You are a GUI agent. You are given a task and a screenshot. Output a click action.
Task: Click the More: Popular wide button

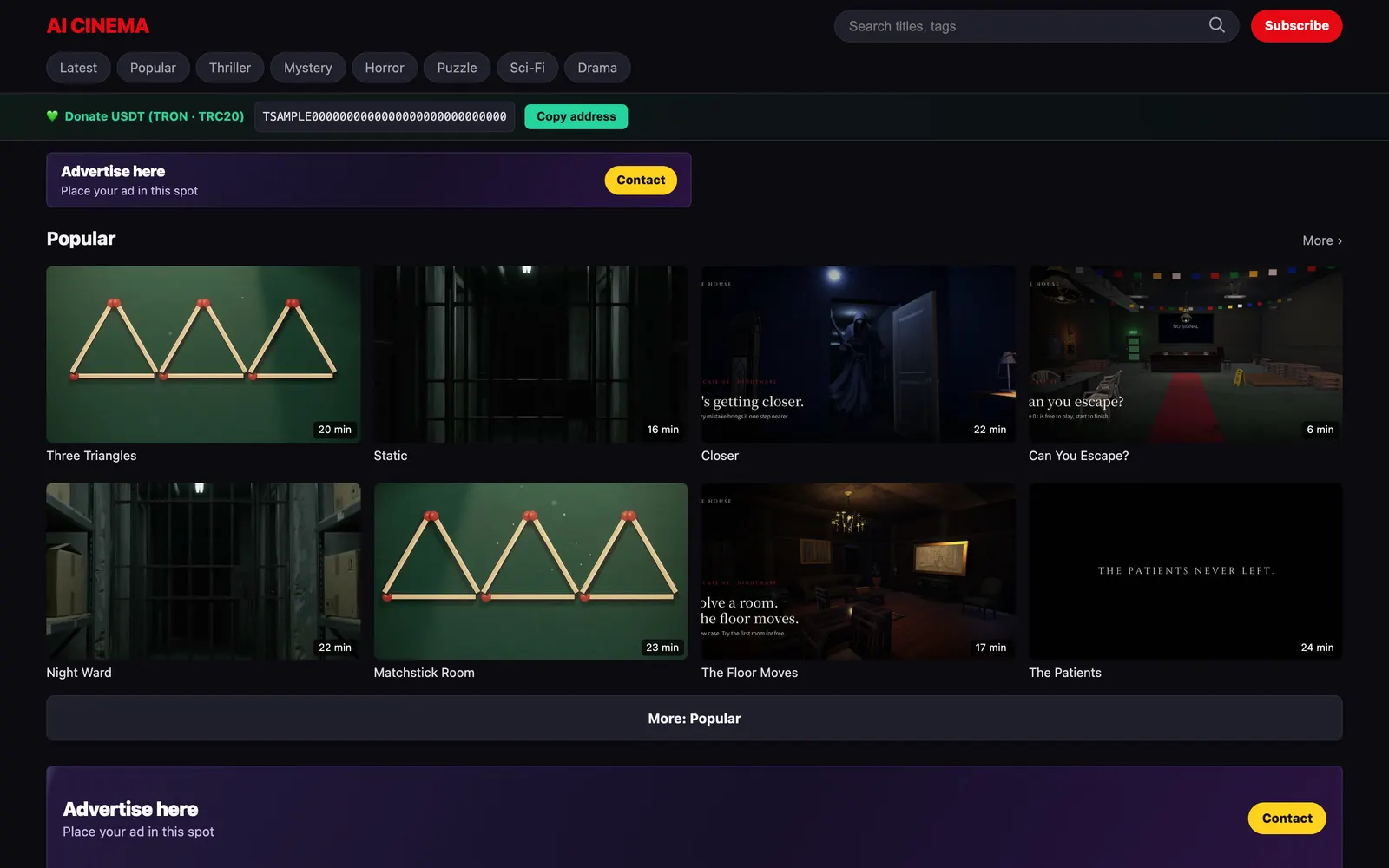[x=694, y=719]
